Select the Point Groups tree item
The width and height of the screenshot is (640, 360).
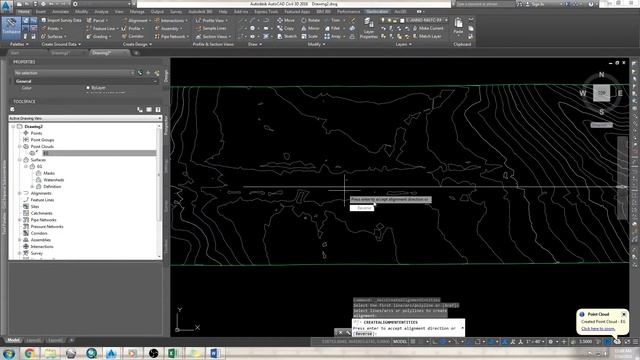point(42,140)
